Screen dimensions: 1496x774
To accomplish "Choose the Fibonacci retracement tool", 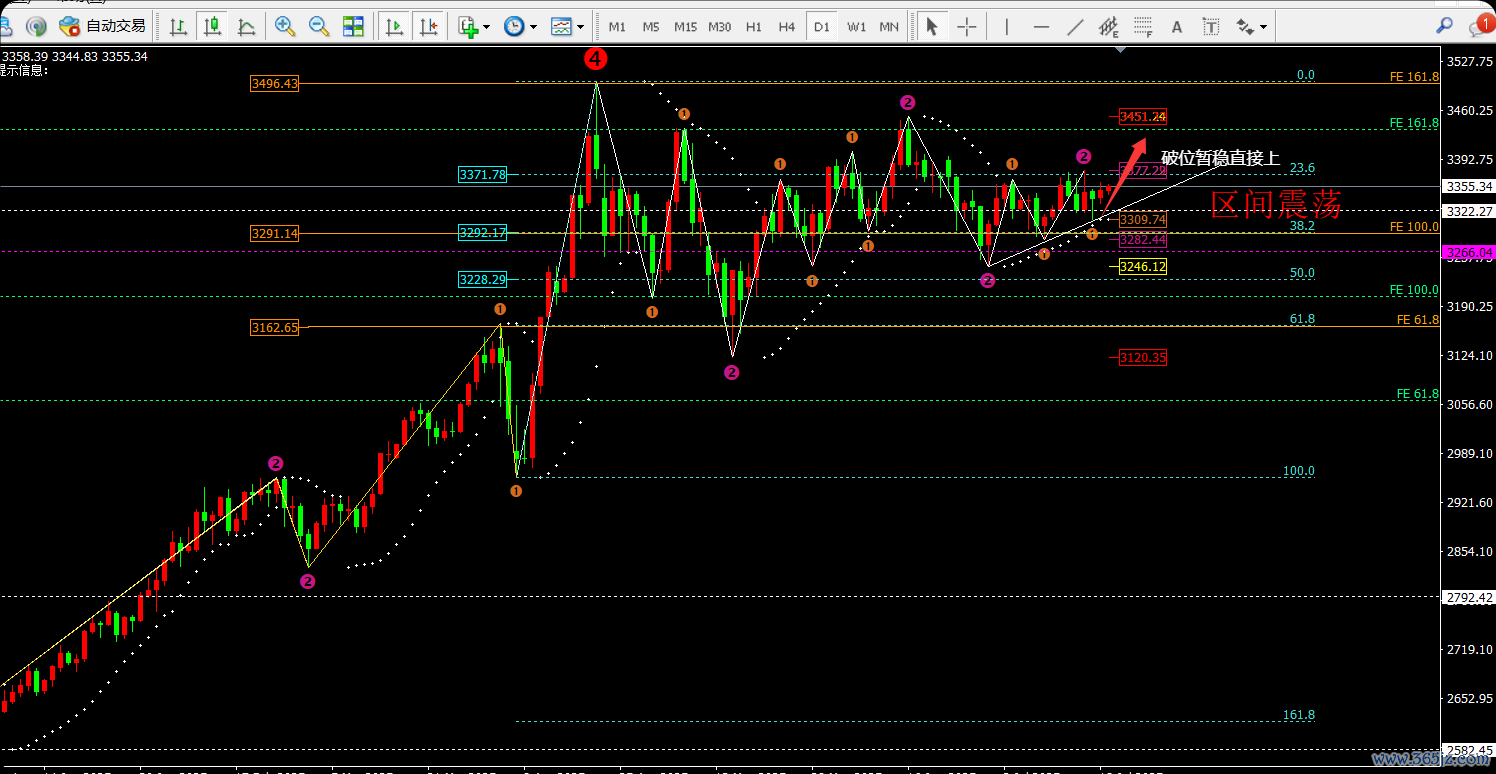I will [x=1143, y=27].
